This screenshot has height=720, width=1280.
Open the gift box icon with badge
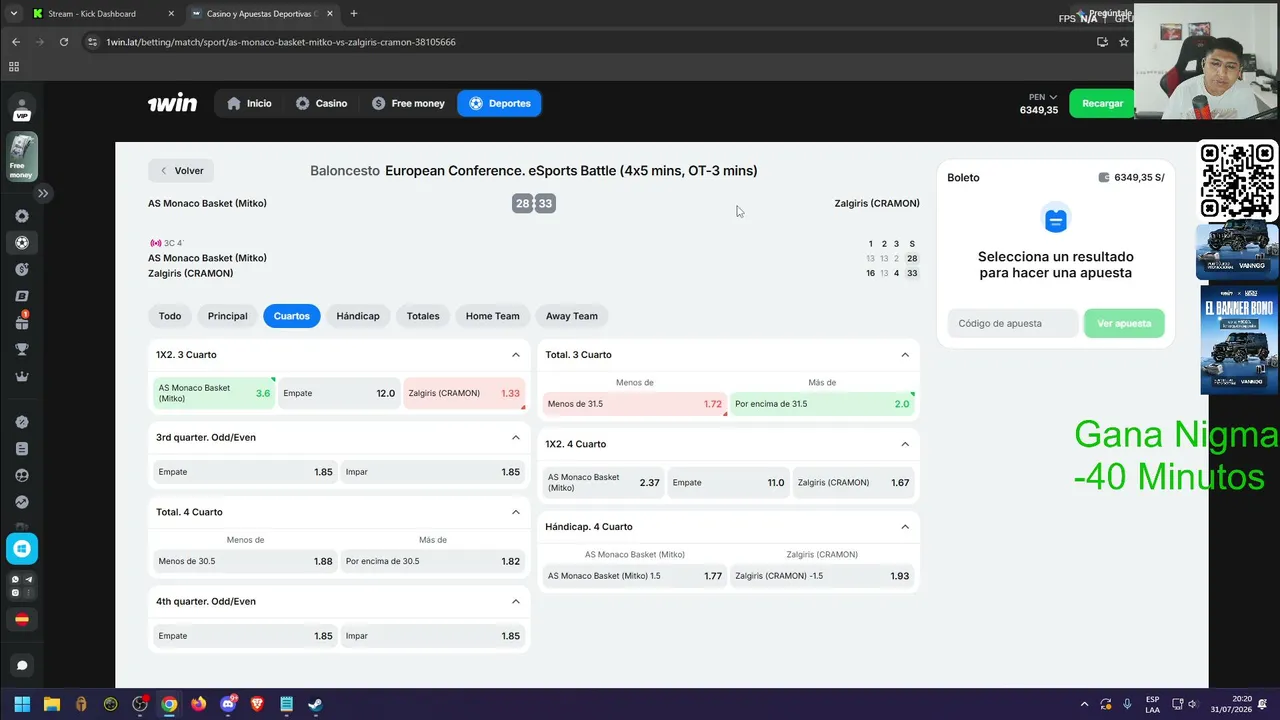pos(22,322)
